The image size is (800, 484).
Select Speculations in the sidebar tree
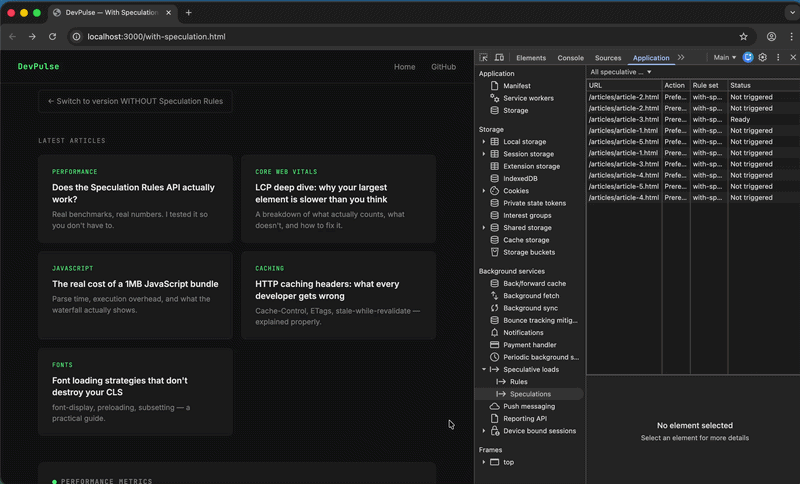[x=530, y=394]
